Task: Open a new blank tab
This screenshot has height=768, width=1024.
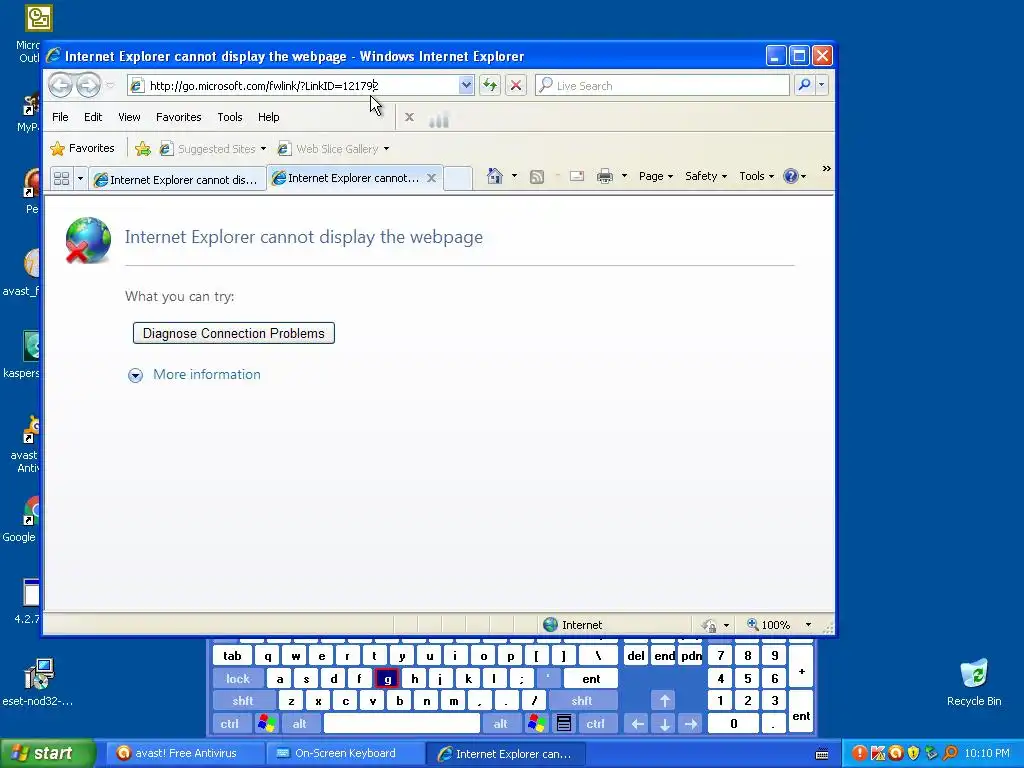Action: tap(458, 178)
